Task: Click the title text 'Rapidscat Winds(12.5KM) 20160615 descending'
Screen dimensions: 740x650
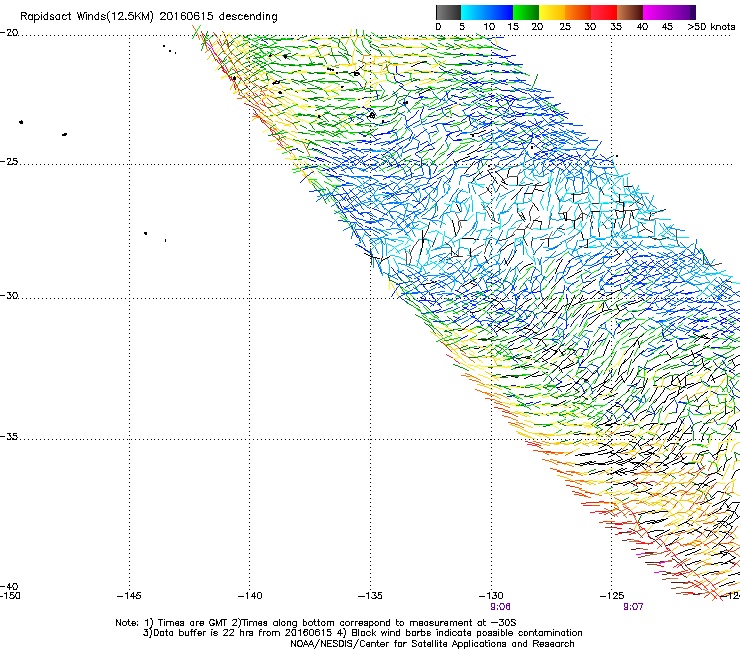Action: (x=149, y=17)
